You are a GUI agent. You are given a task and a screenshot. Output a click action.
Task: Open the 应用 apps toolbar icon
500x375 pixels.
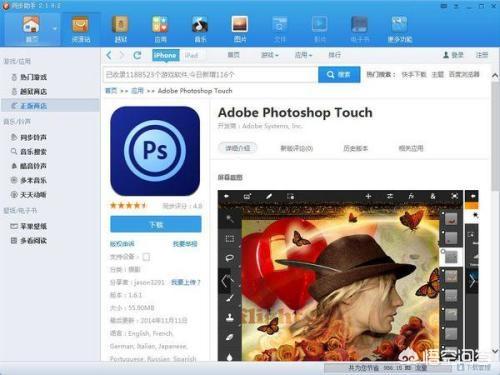[x=160, y=29]
